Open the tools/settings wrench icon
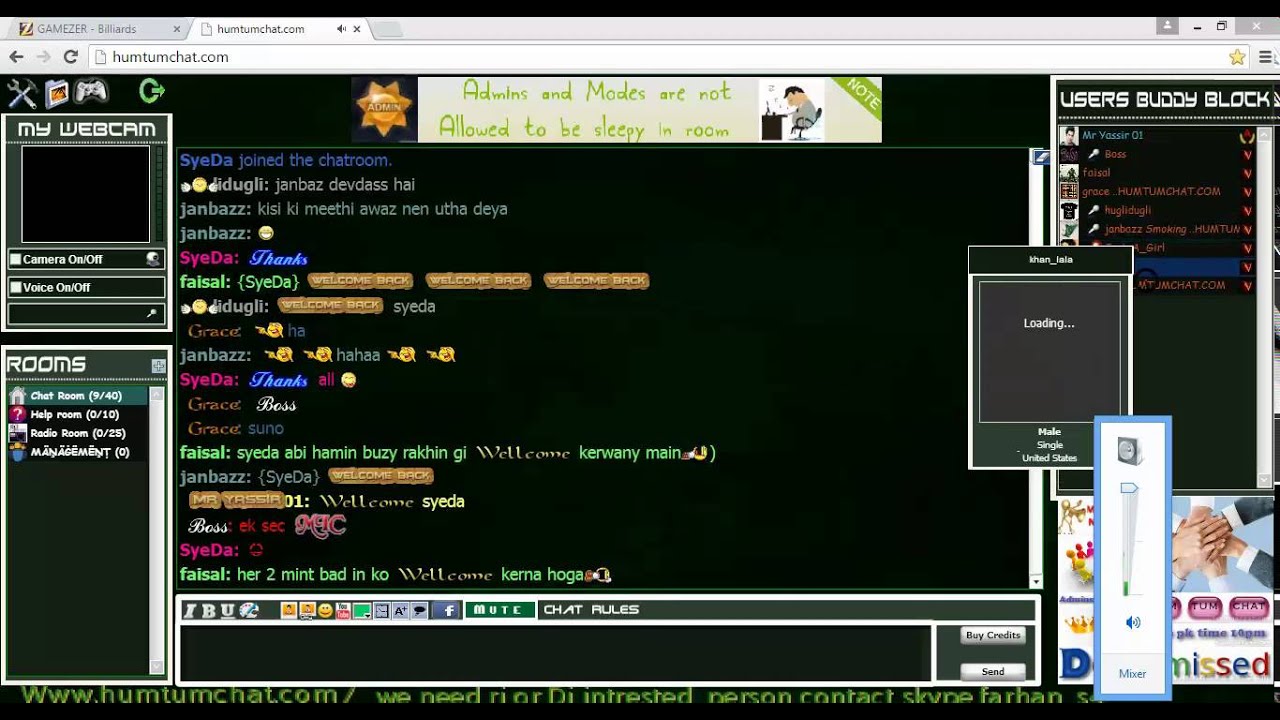The image size is (1280, 720). coord(21,93)
